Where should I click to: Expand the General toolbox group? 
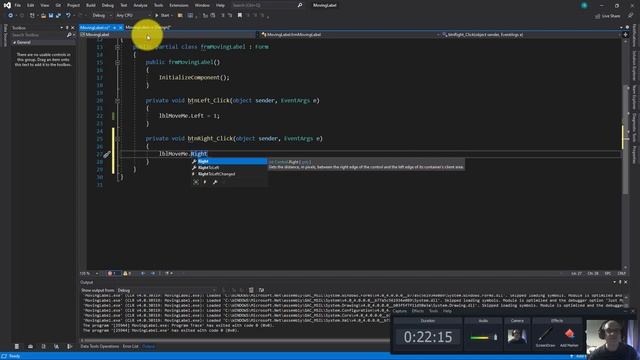15,42
